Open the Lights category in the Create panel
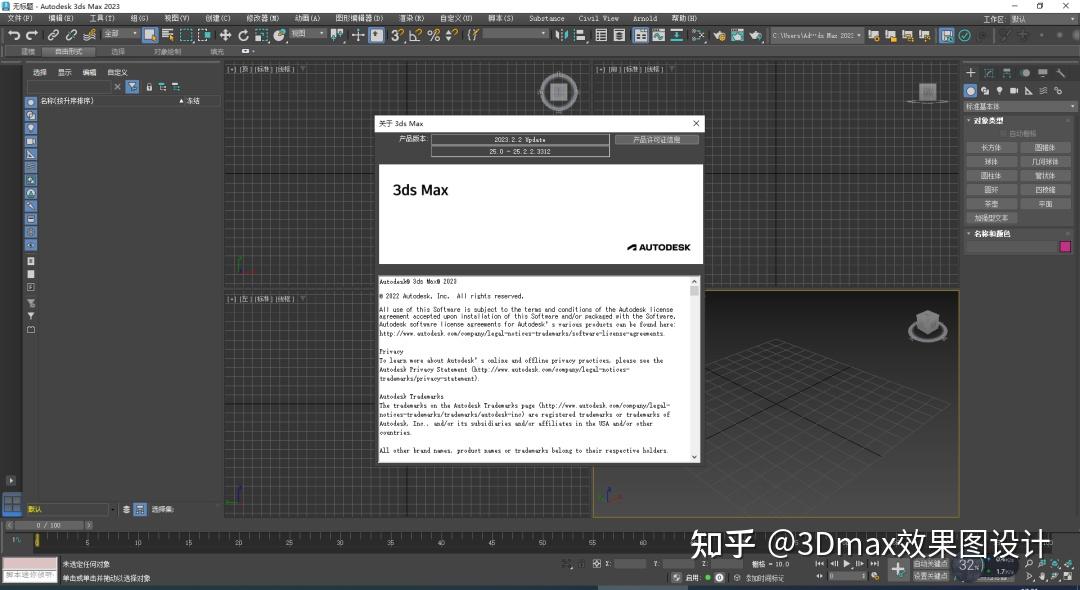Image resolution: width=1080 pixels, height=590 pixels. pyautogui.click(x=998, y=91)
